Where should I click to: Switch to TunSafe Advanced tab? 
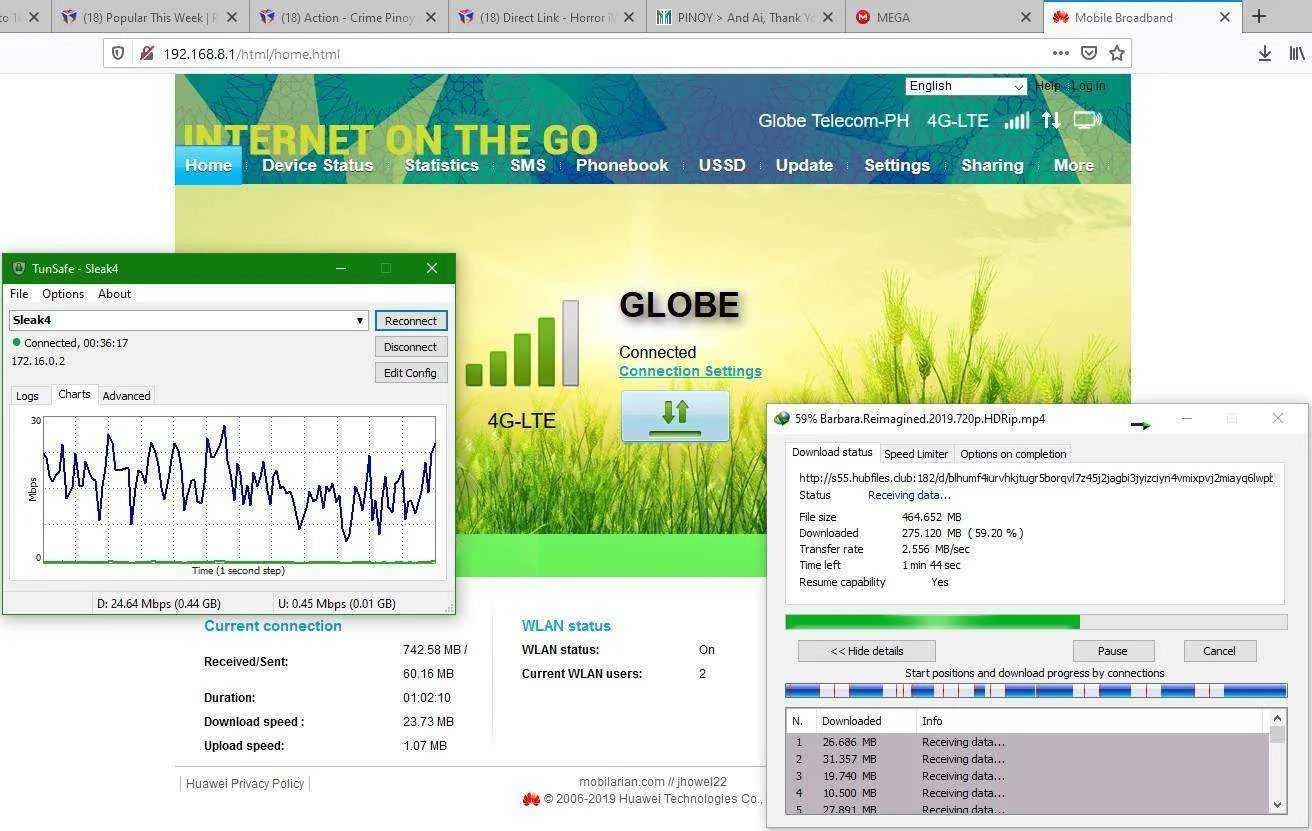click(126, 396)
